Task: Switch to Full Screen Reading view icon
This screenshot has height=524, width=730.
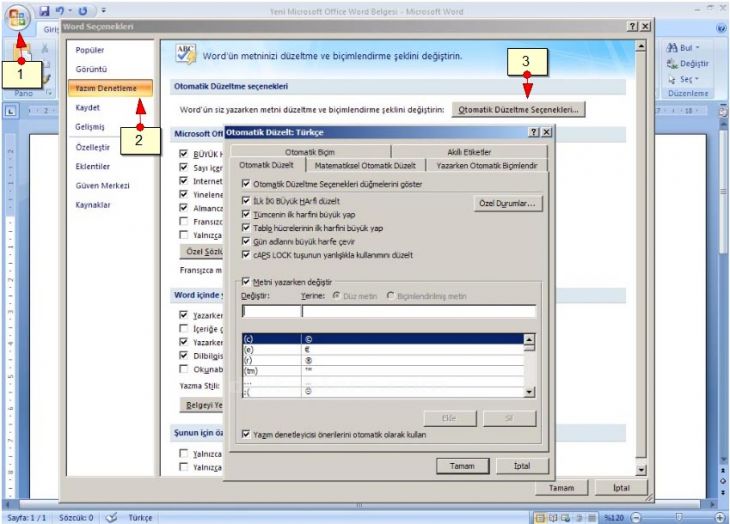Action: coord(553,517)
